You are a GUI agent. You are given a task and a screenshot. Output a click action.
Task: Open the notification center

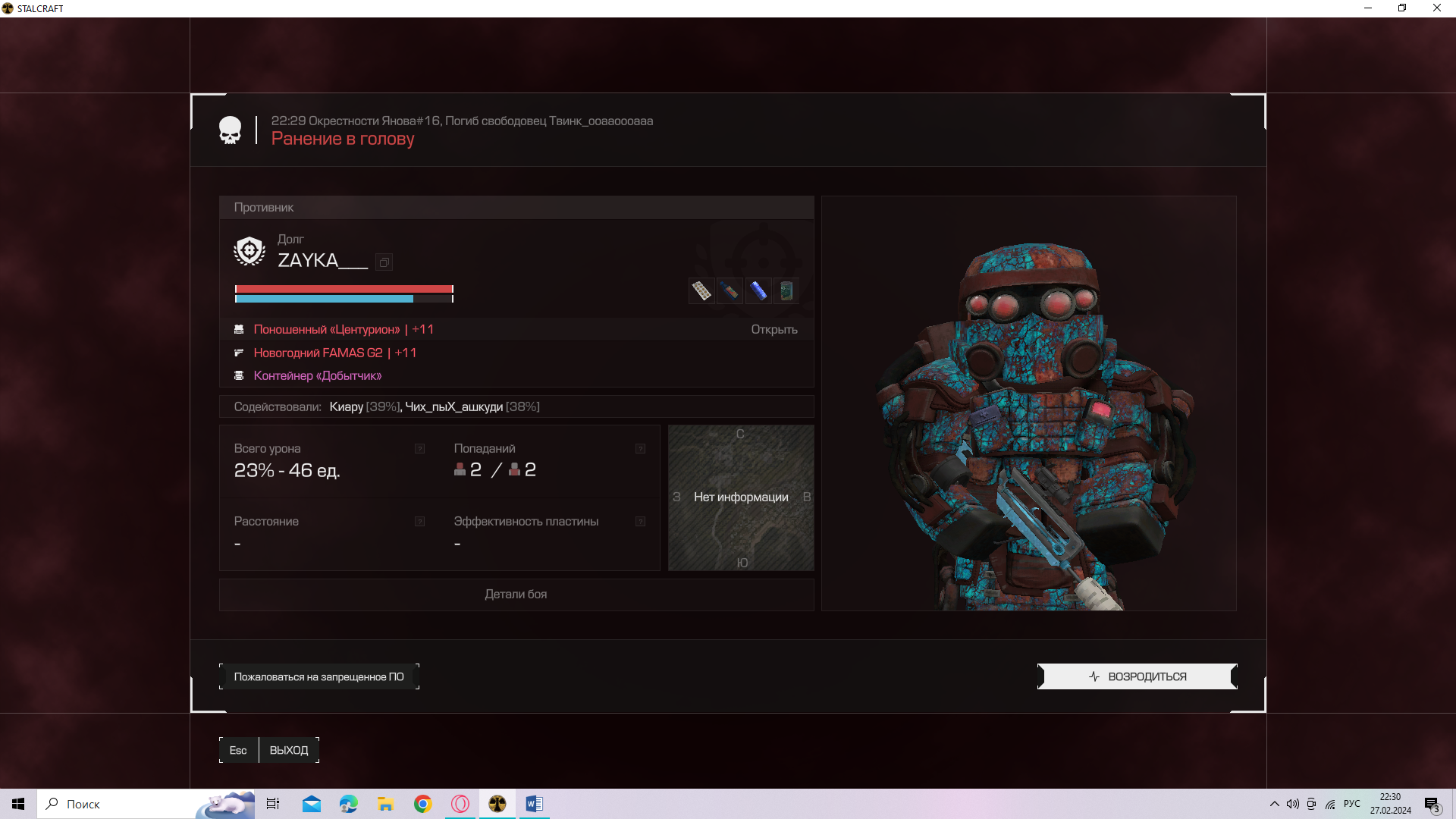tap(1432, 804)
